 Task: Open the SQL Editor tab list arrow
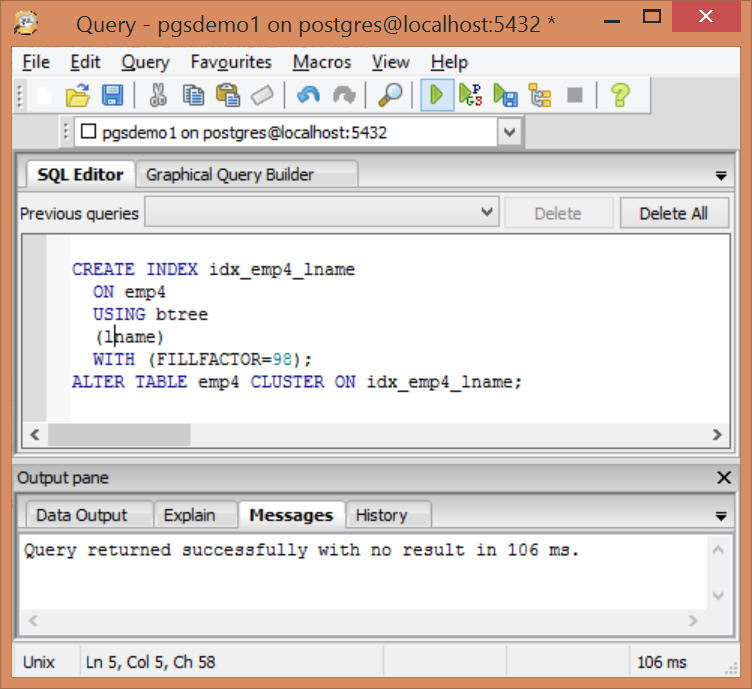point(720,176)
